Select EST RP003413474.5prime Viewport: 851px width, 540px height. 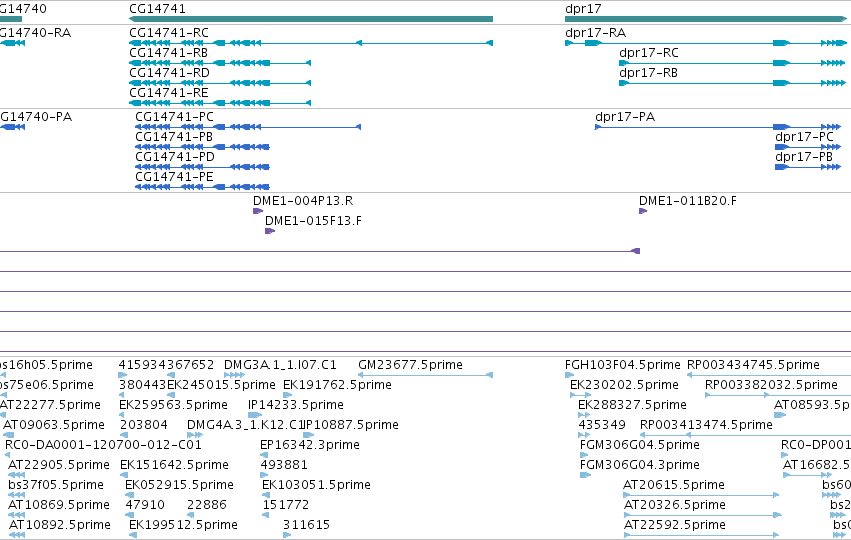coord(706,425)
